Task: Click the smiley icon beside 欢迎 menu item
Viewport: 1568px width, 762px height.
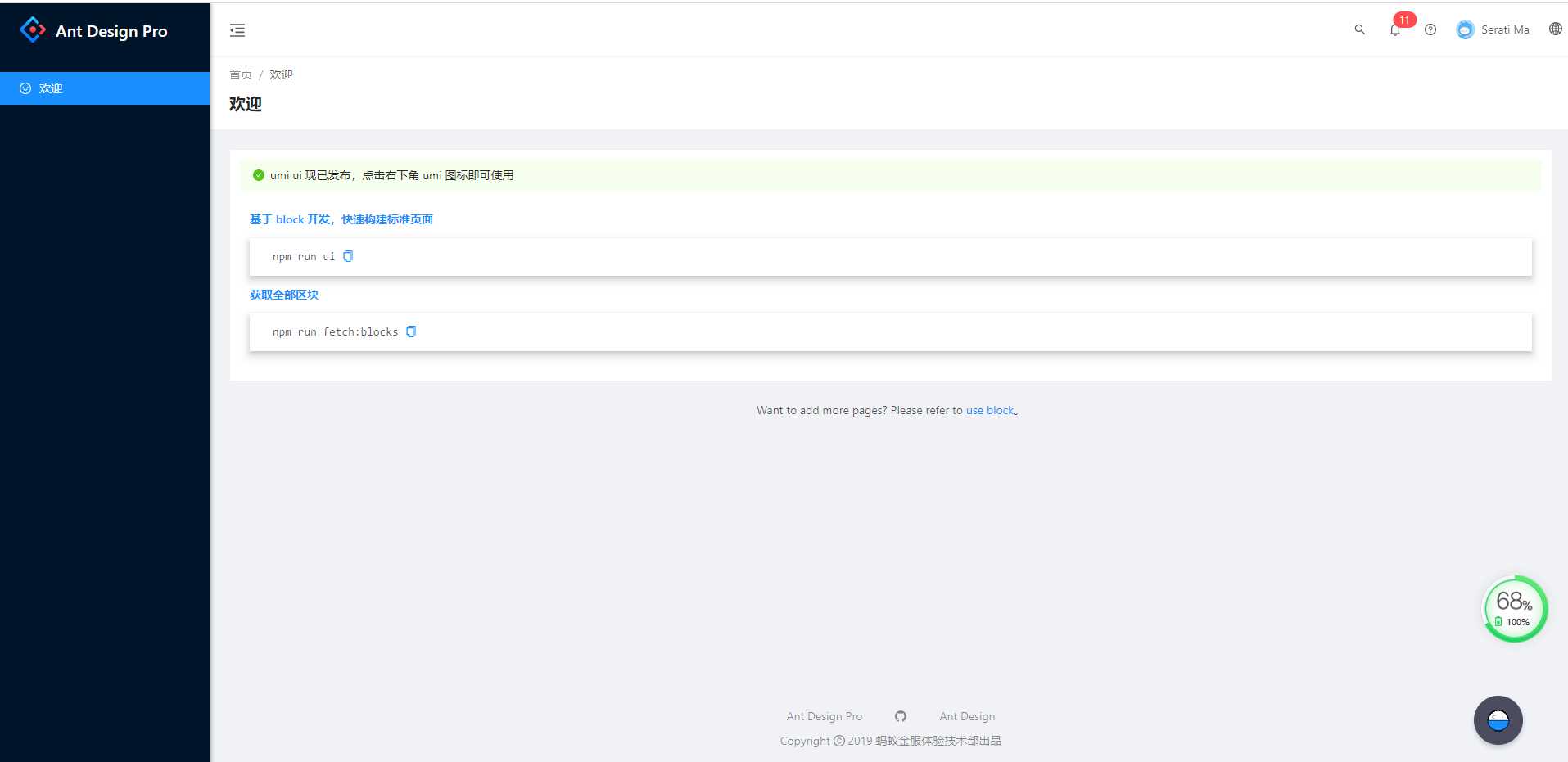Action: [25, 88]
